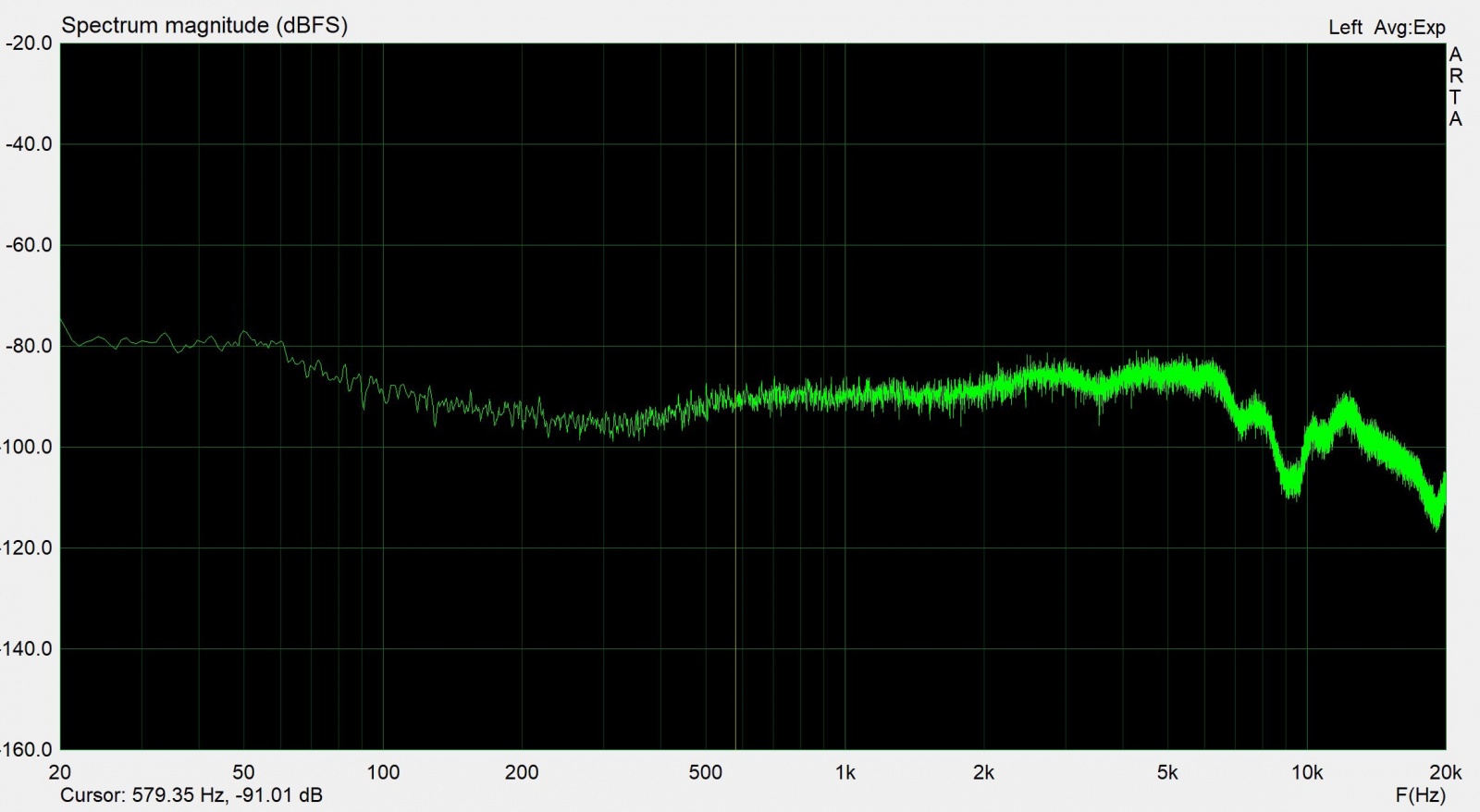This screenshot has height=812, width=1480.
Task: Click the '20k' frequency axis label
Action: pos(1445,772)
